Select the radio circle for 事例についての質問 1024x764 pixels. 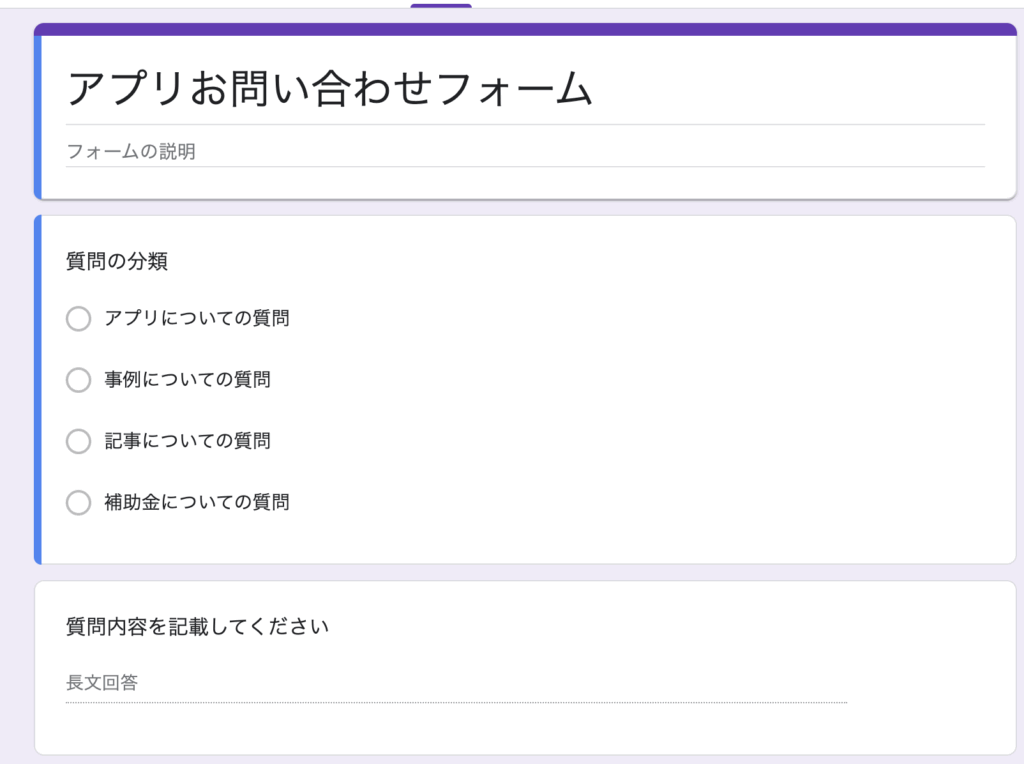click(x=78, y=380)
